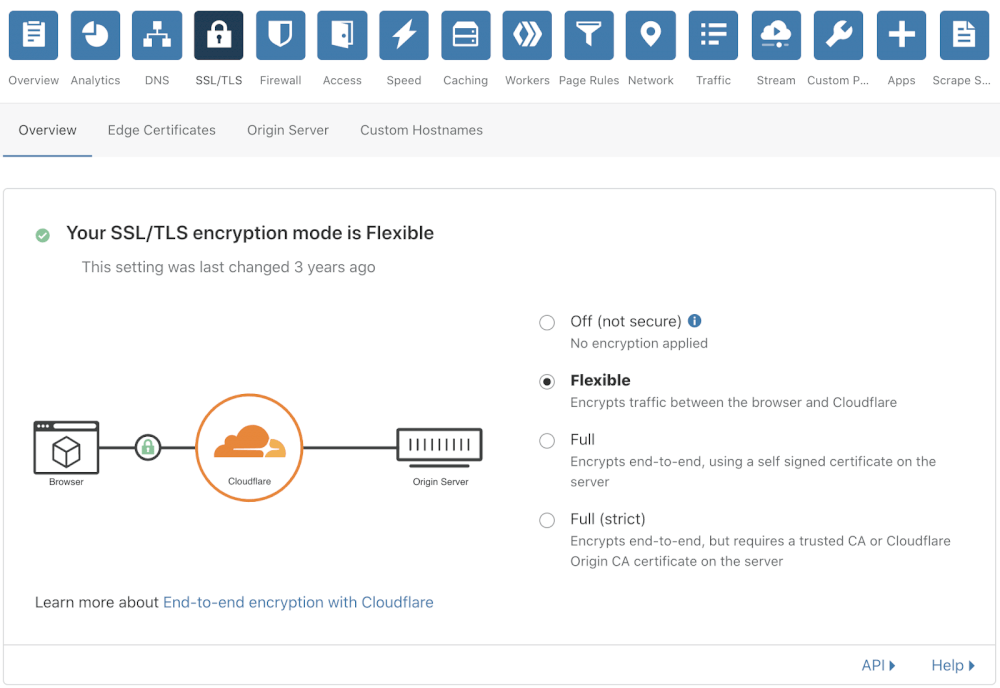The image size is (1000, 688).
Task: Go to the DNS network icon
Action: pos(157,36)
